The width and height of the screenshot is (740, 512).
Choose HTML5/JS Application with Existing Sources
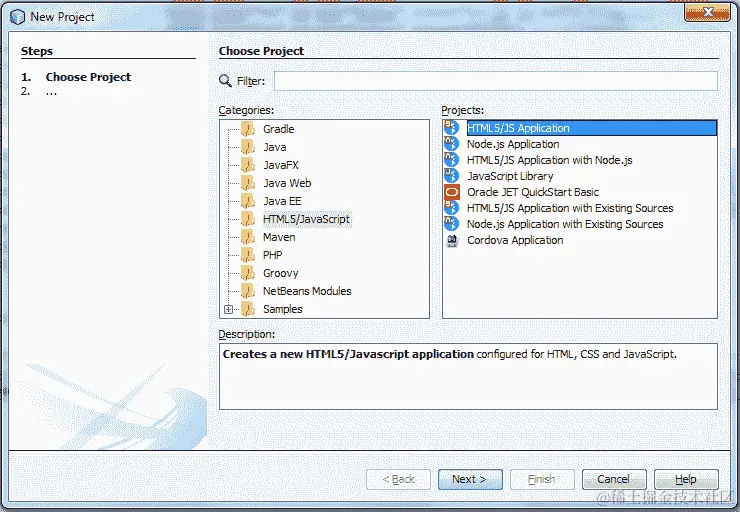click(x=570, y=208)
